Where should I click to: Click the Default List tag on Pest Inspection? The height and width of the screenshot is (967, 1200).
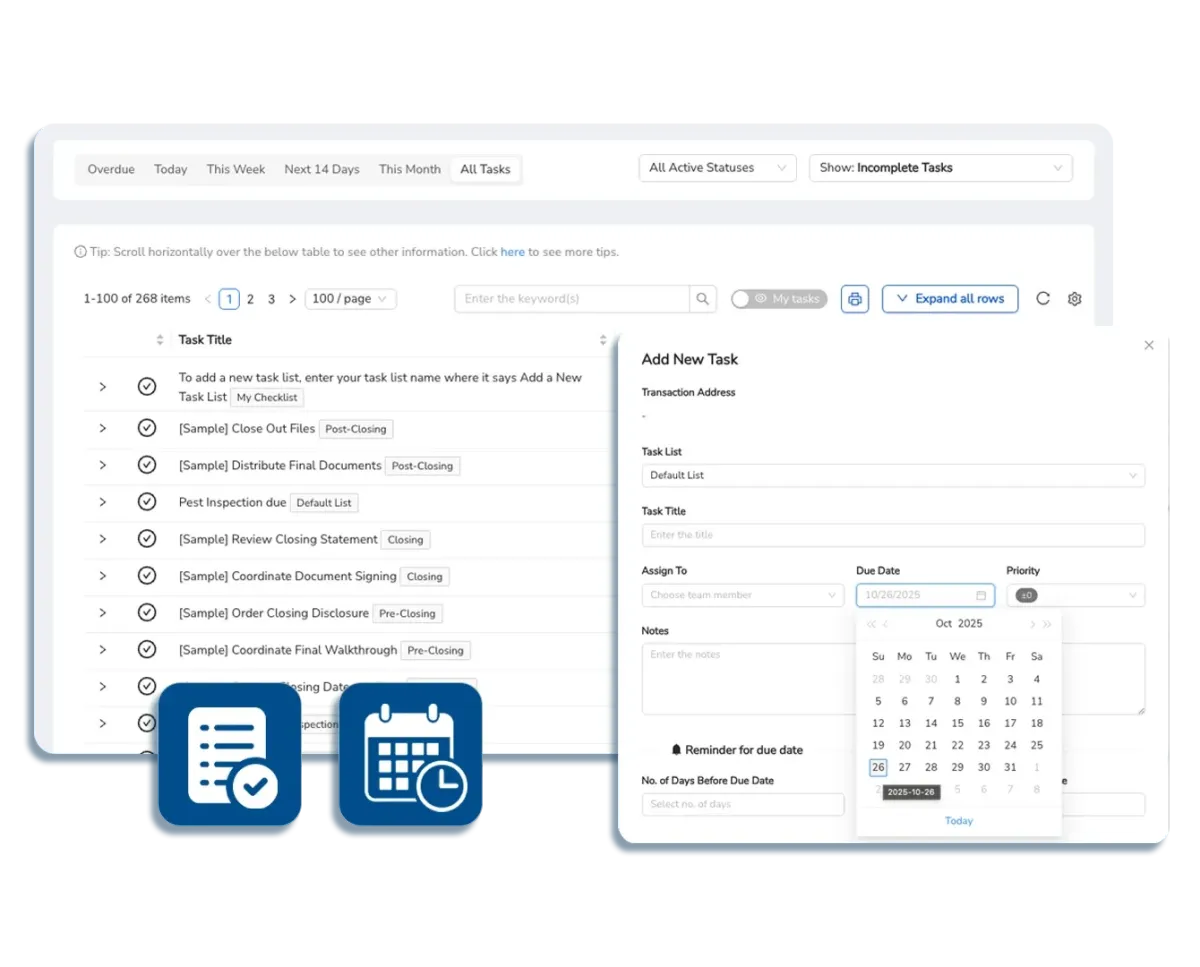point(324,503)
